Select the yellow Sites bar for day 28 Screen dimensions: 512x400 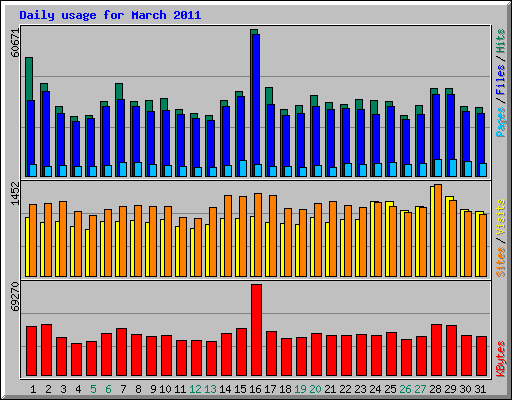point(432,231)
